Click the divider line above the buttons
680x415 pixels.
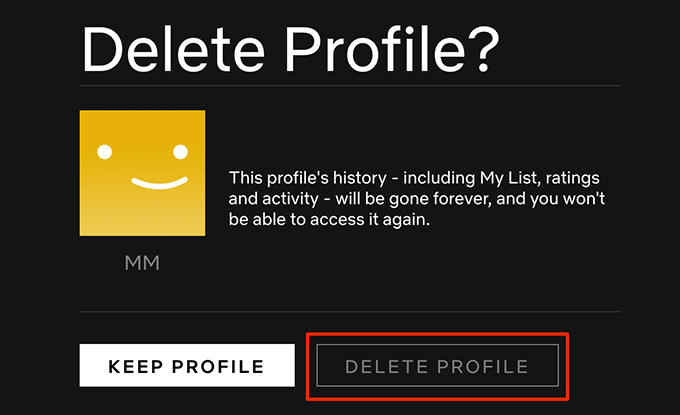point(350,311)
